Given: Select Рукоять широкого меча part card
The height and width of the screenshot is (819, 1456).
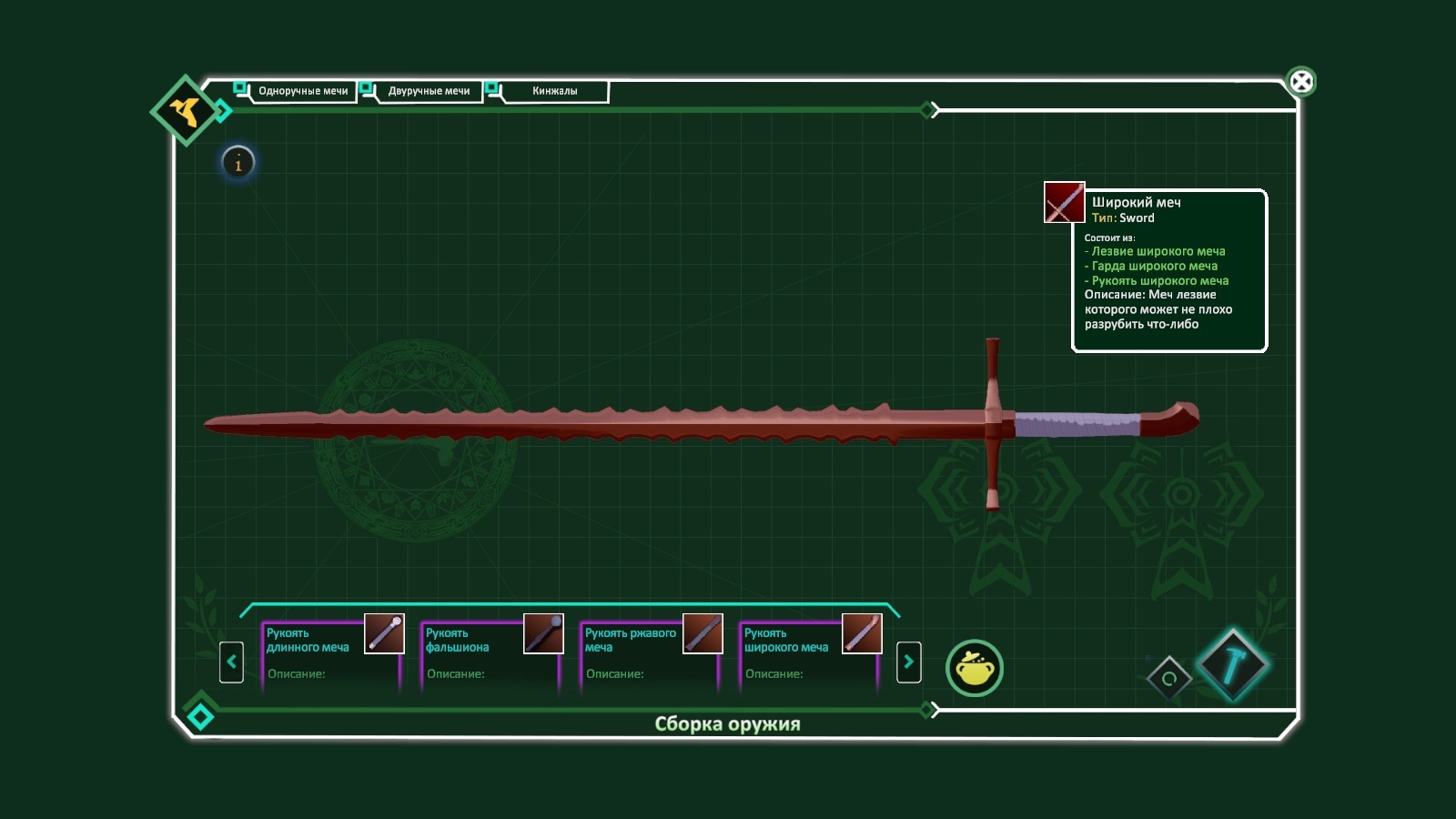Looking at the screenshot, I should pyautogui.click(x=809, y=655).
